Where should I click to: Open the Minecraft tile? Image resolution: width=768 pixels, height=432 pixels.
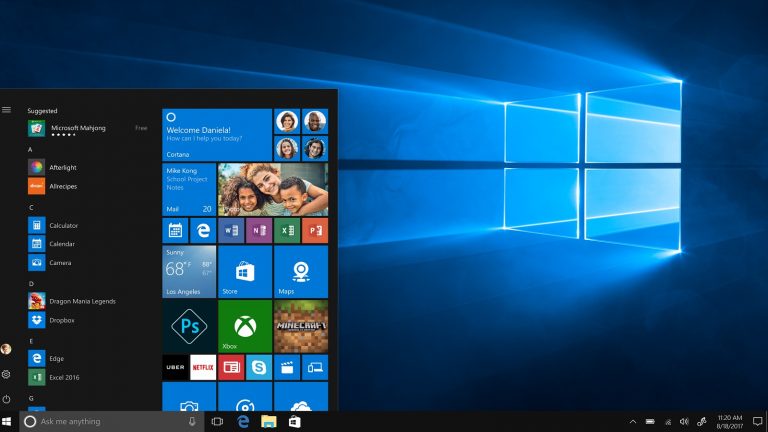pos(301,326)
